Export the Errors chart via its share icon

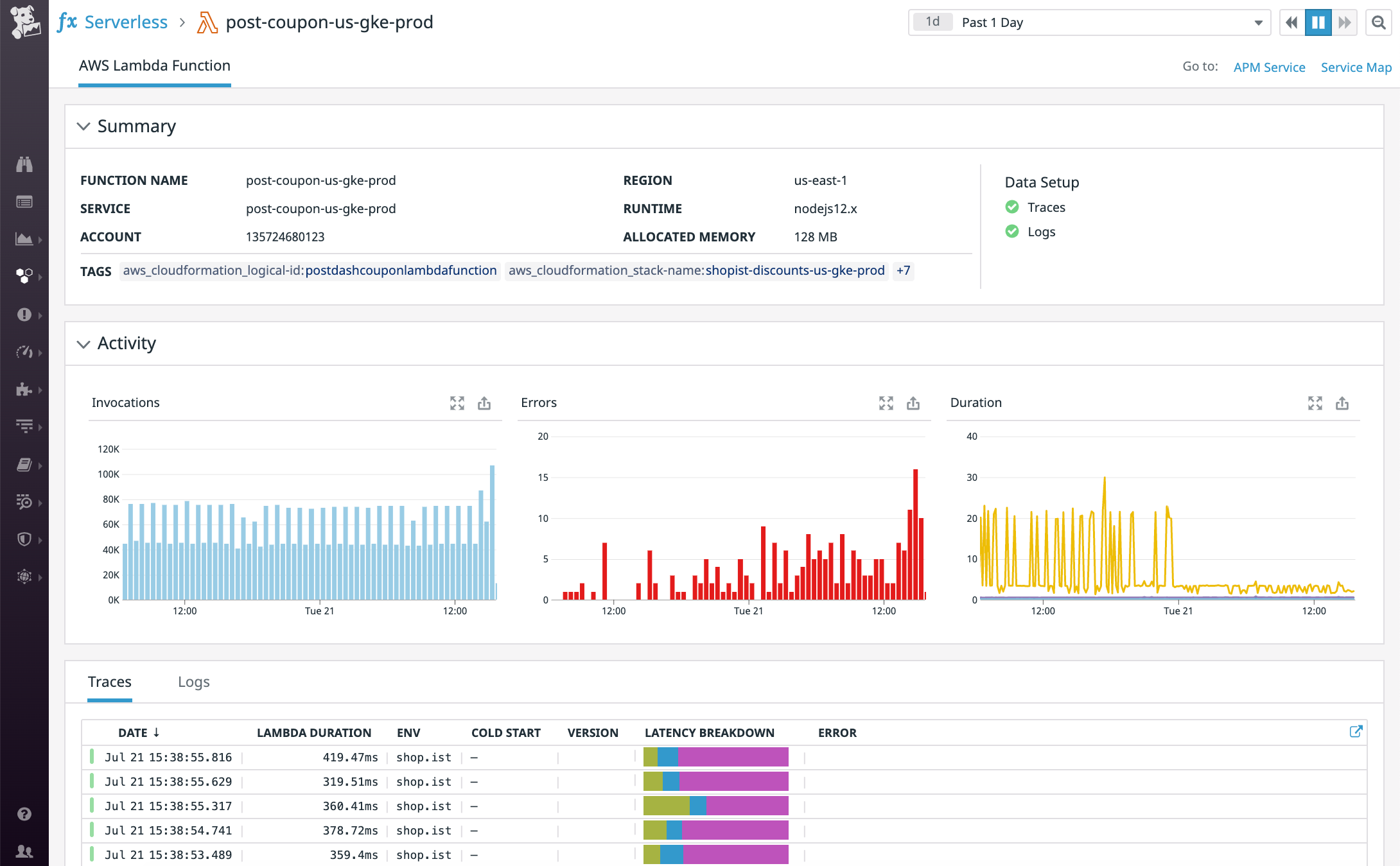coord(913,403)
